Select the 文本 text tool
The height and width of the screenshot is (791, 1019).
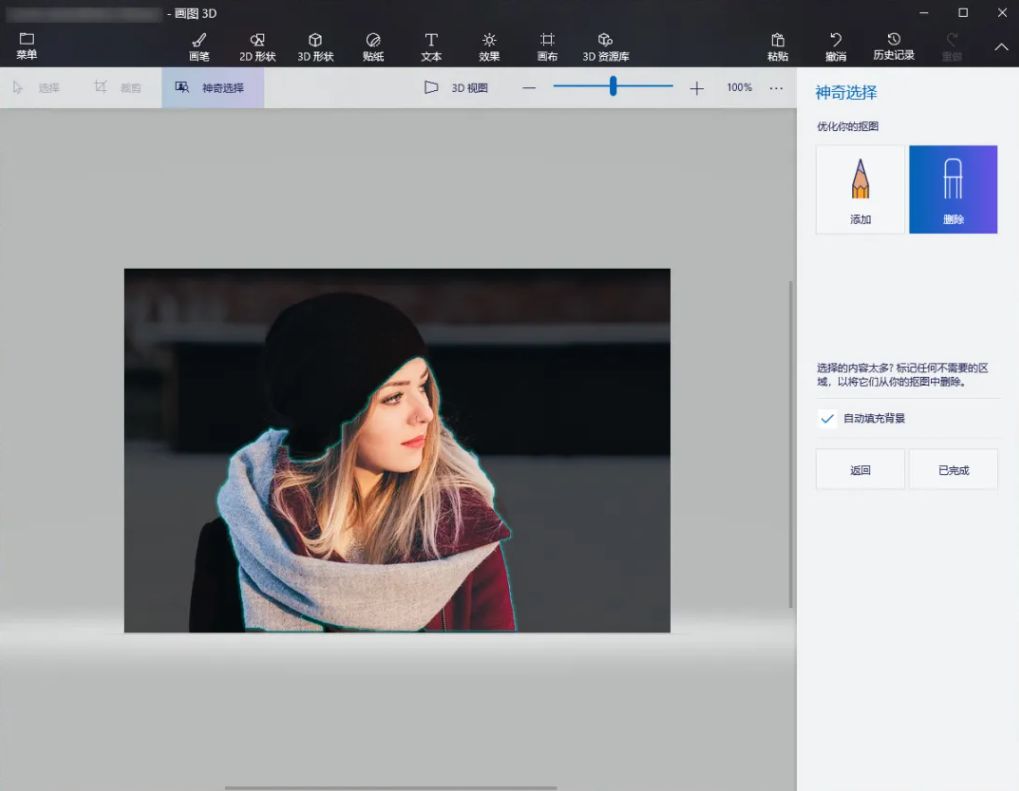coord(431,47)
